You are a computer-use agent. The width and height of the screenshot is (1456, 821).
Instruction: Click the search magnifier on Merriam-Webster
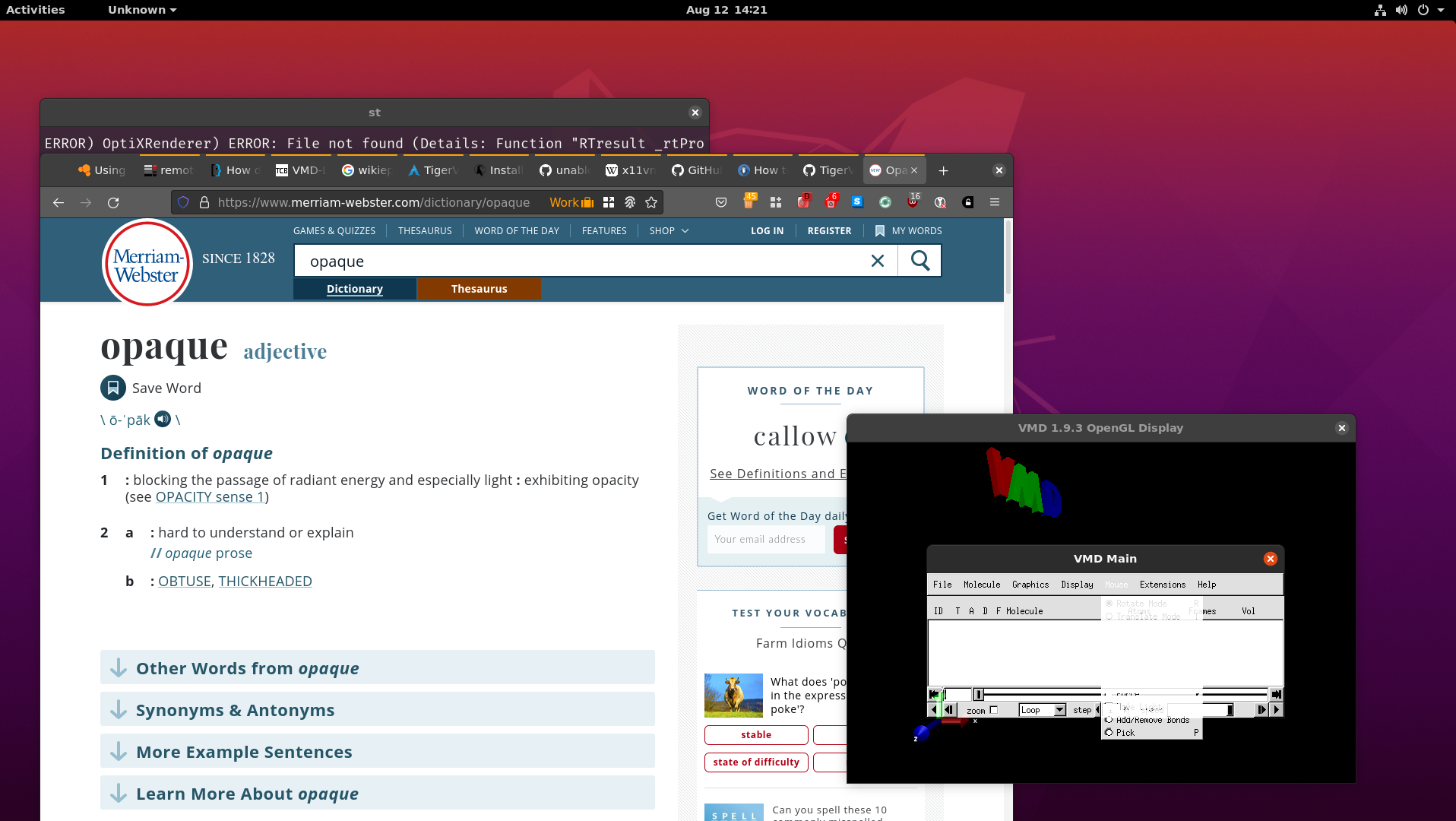click(919, 260)
